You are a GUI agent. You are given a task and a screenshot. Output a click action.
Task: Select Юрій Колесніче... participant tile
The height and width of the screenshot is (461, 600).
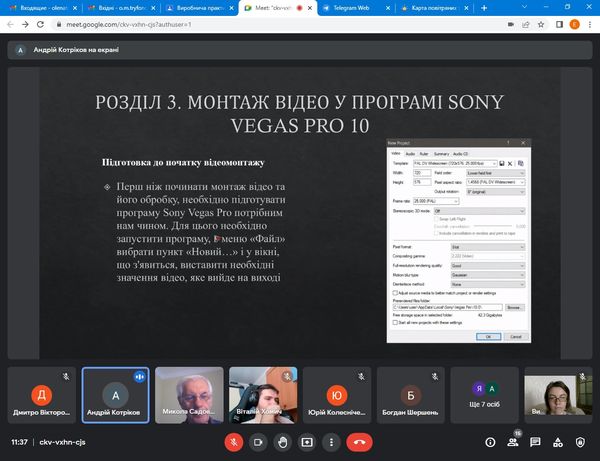[337, 395]
